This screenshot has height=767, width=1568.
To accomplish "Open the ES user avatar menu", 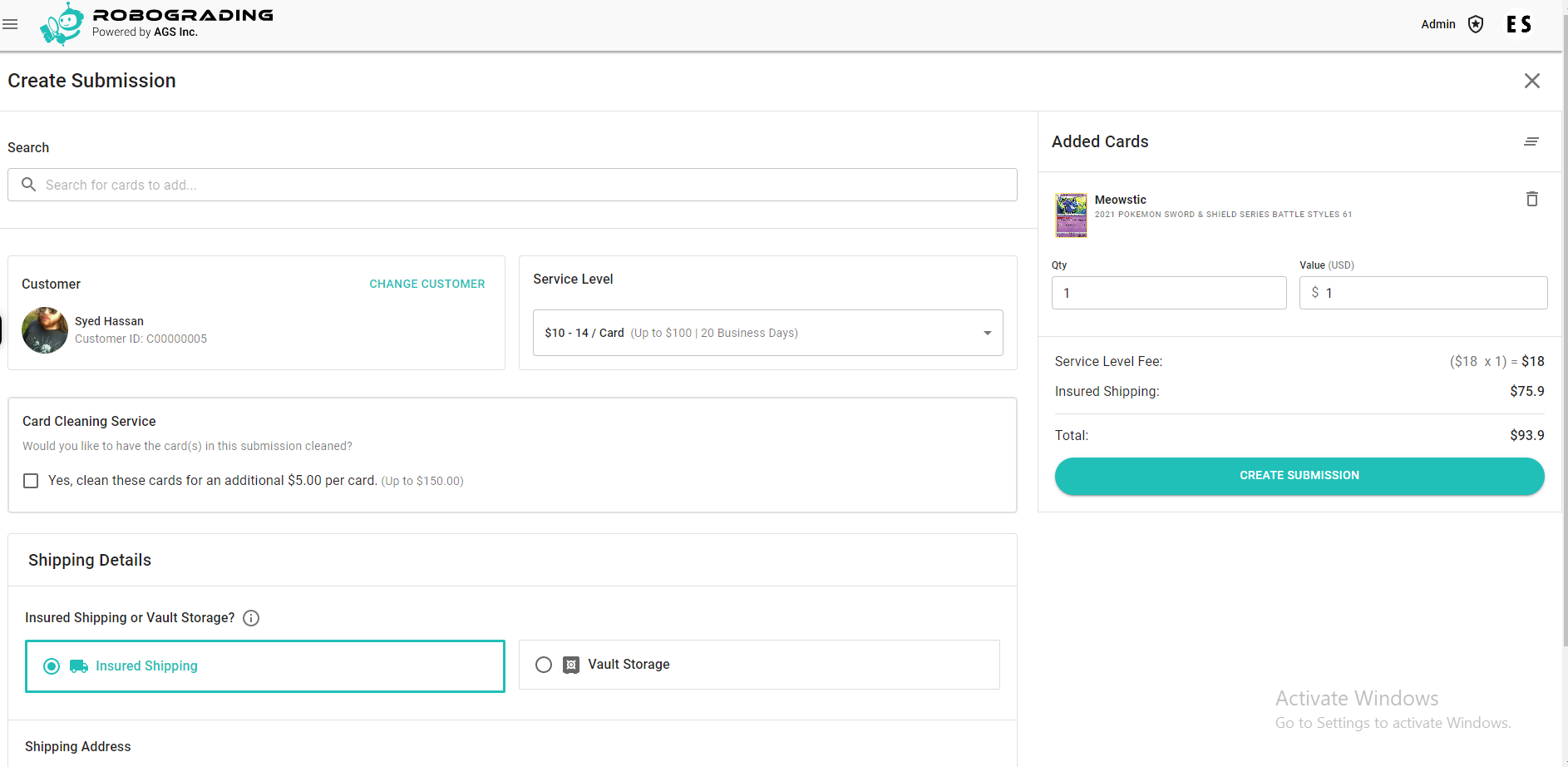I will tap(1519, 24).
